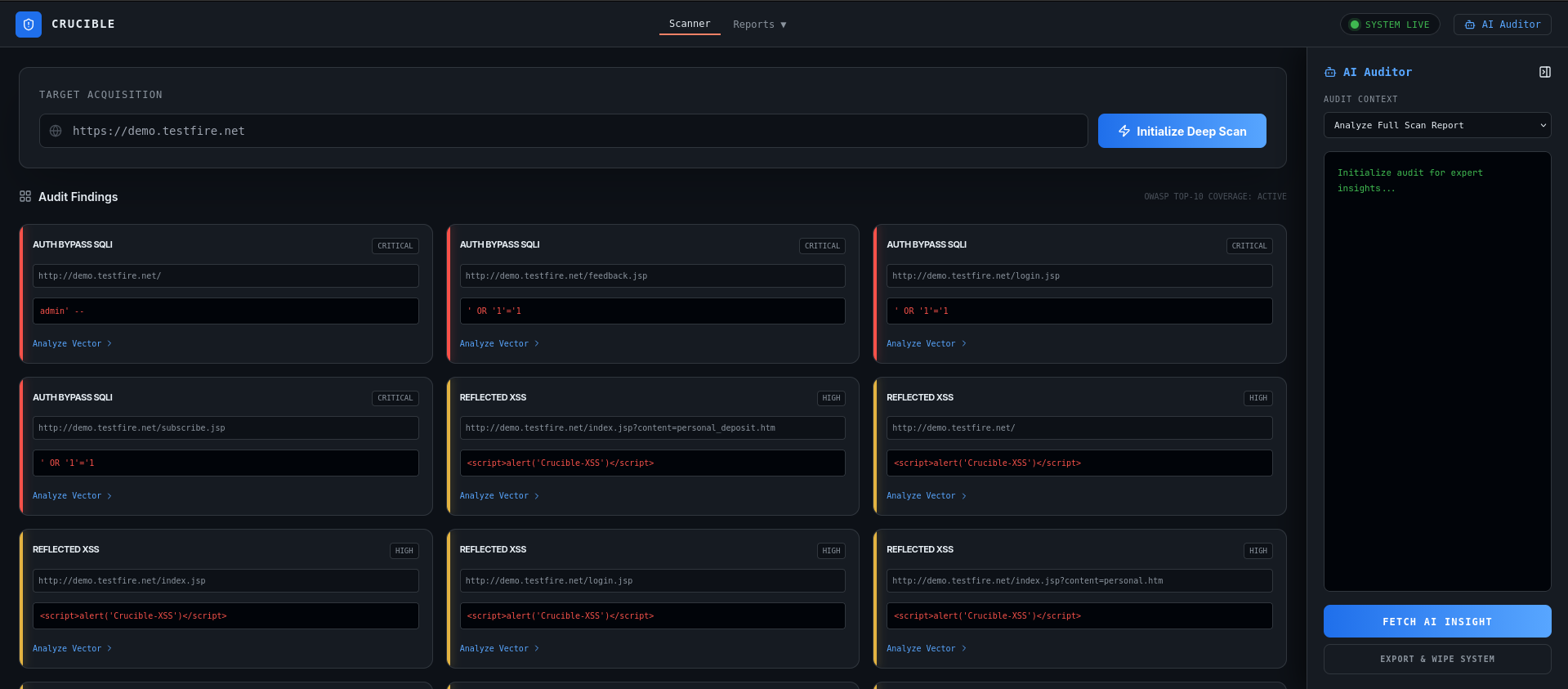The height and width of the screenshot is (689, 1568).
Task: Click the personal.htm URL in XSS card
Action: [1028, 580]
